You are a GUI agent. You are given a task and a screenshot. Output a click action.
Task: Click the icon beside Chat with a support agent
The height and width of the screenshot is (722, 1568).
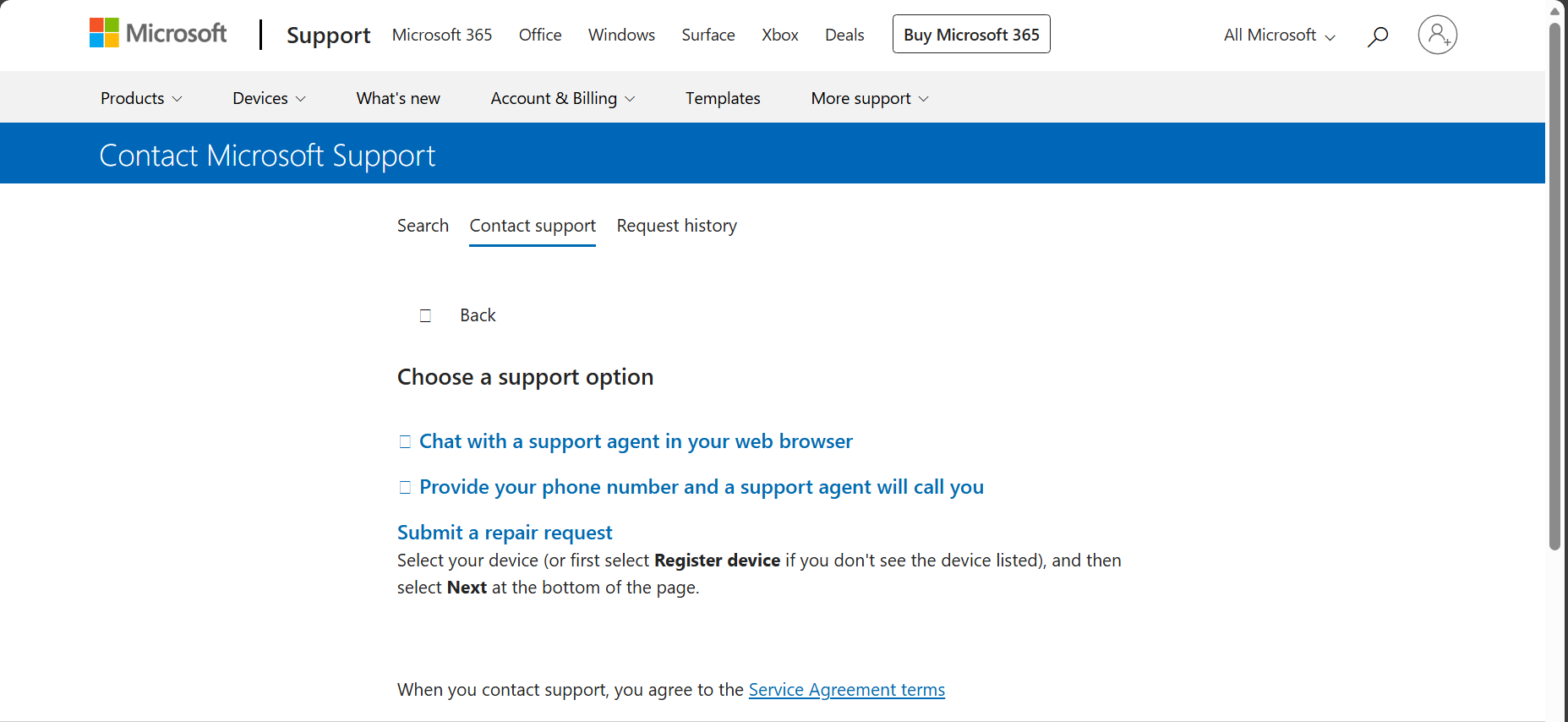click(405, 441)
